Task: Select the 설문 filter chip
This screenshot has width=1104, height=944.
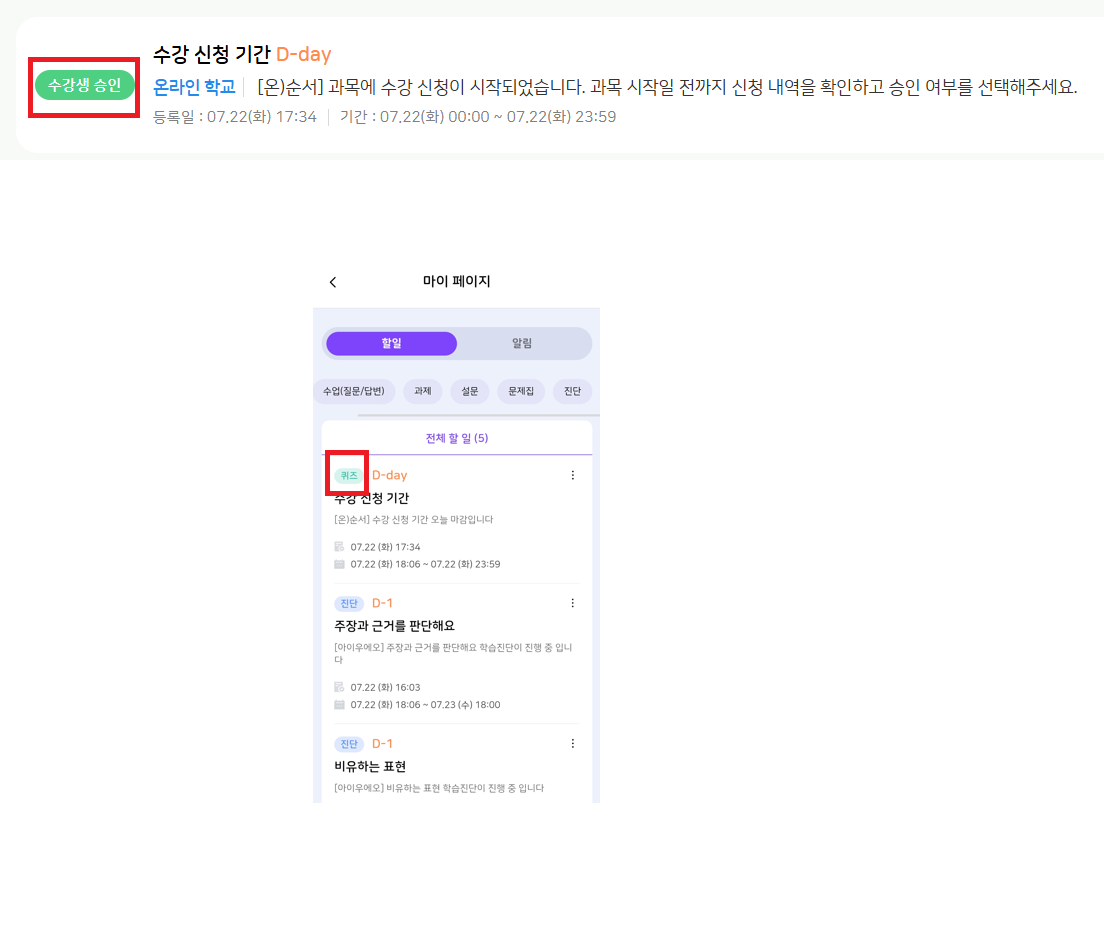Action: click(469, 391)
